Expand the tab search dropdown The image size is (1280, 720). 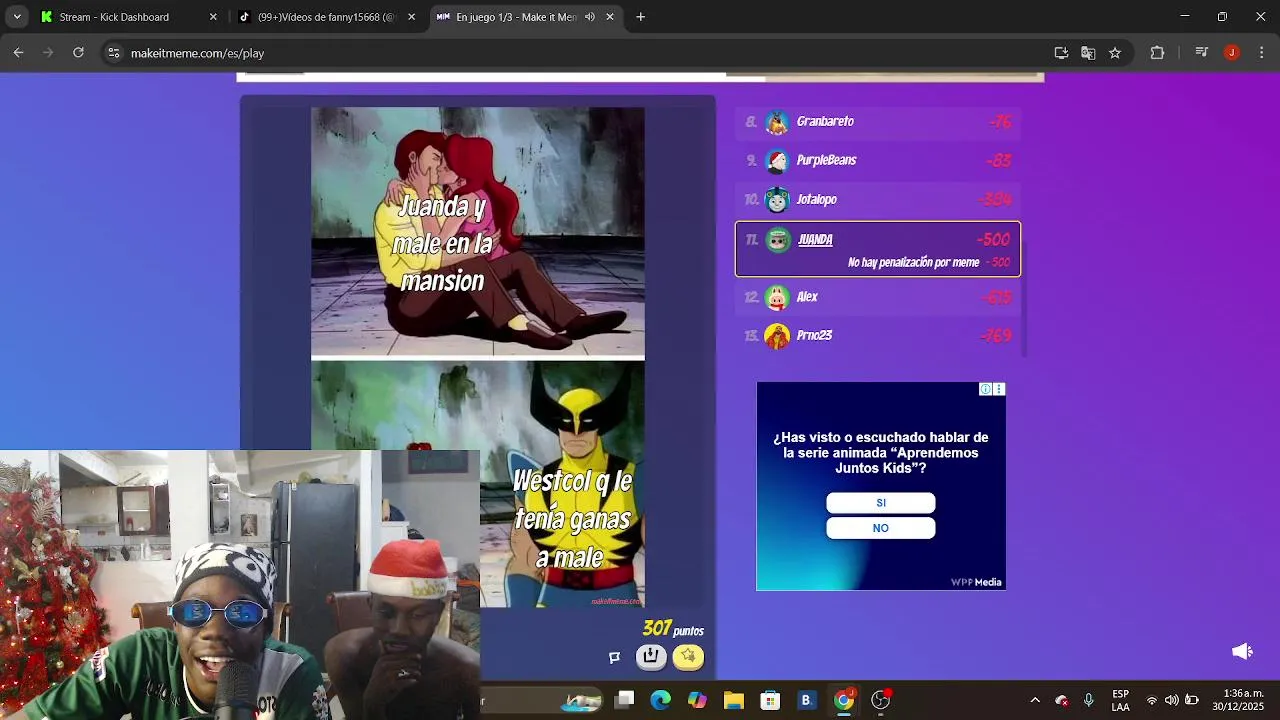(x=16, y=17)
